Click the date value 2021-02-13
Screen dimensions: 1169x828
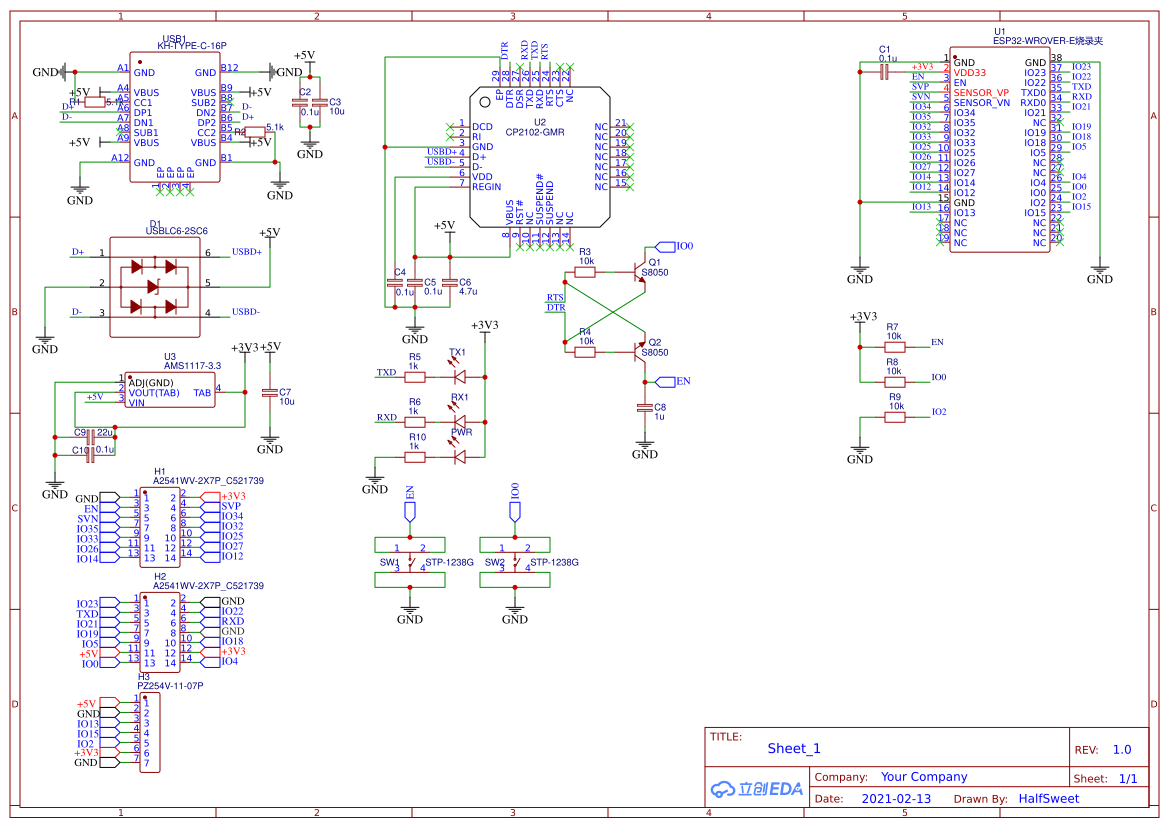(896, 798)
